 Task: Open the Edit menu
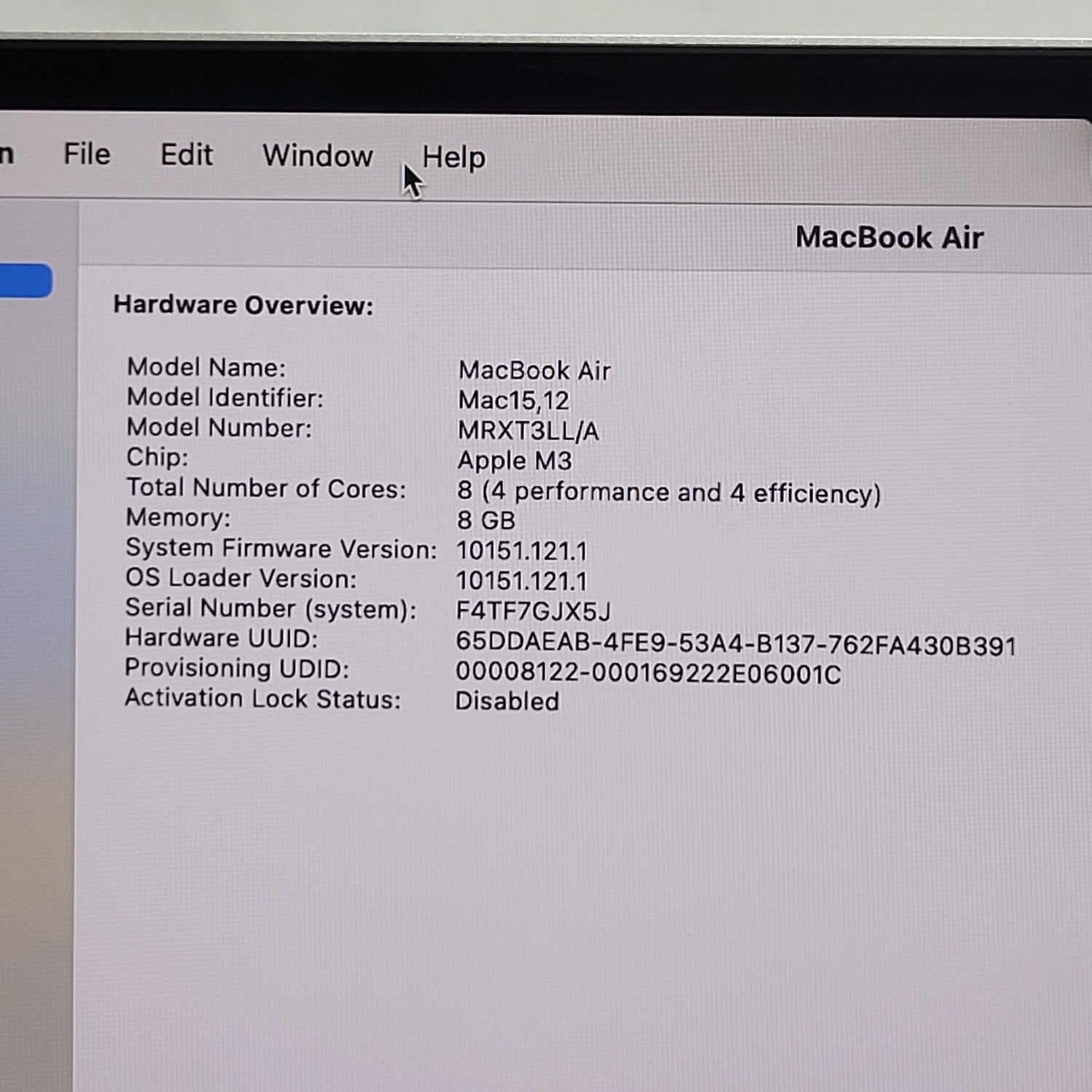(186, 155)
